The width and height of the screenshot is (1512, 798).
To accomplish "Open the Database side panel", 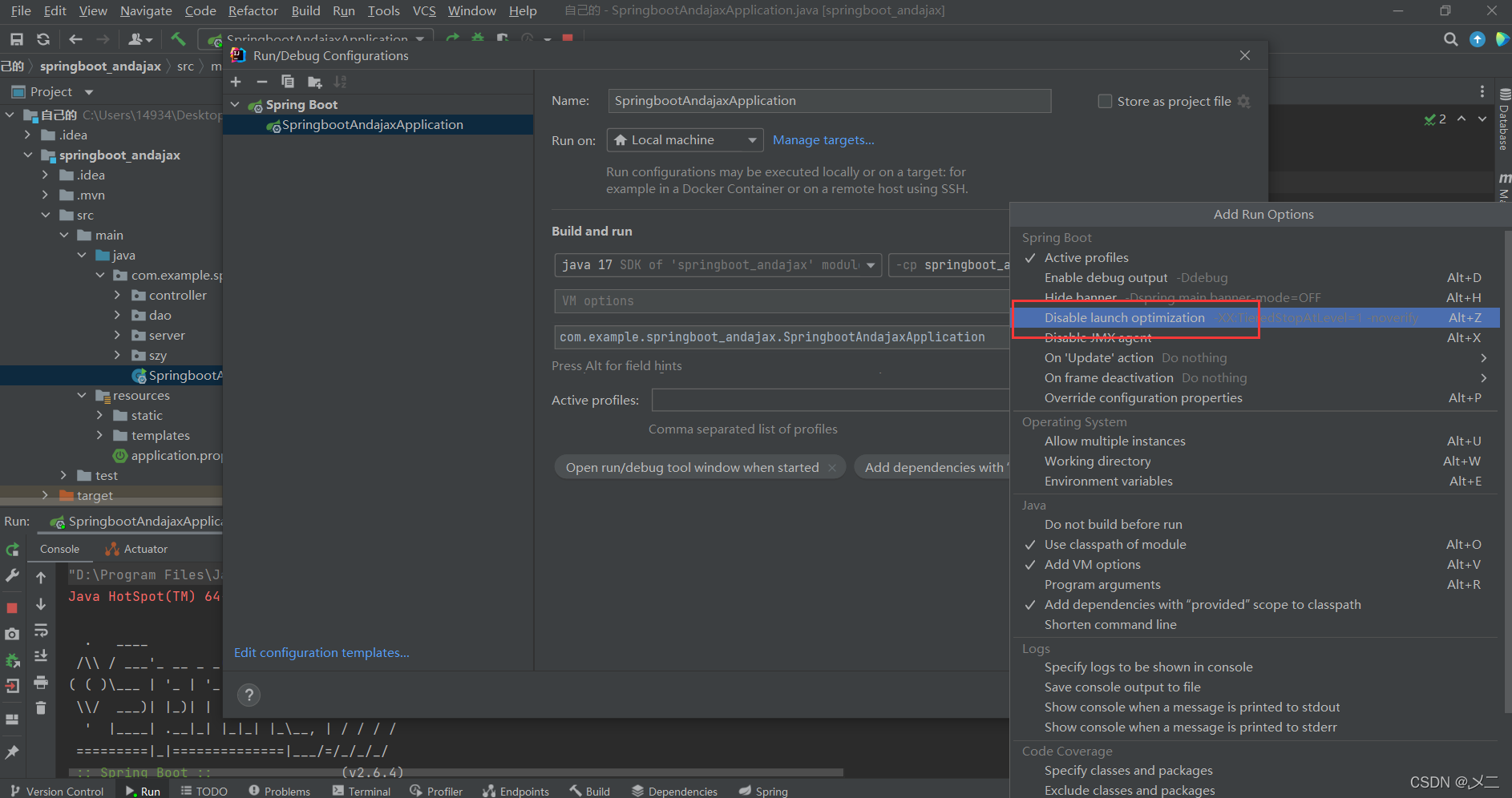I will click(x=1504, y=120).
